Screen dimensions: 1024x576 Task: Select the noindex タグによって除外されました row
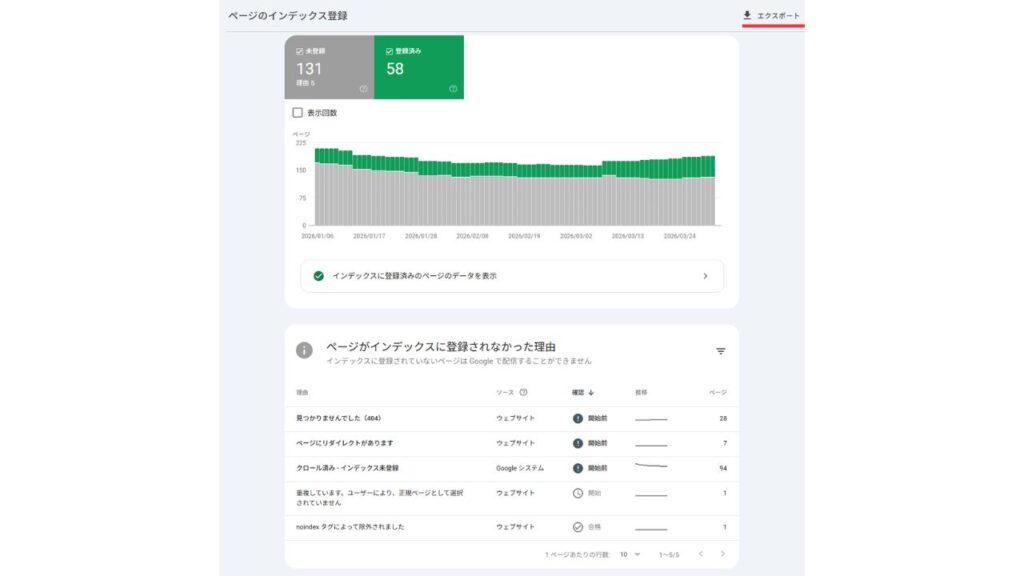coord(350,527)
